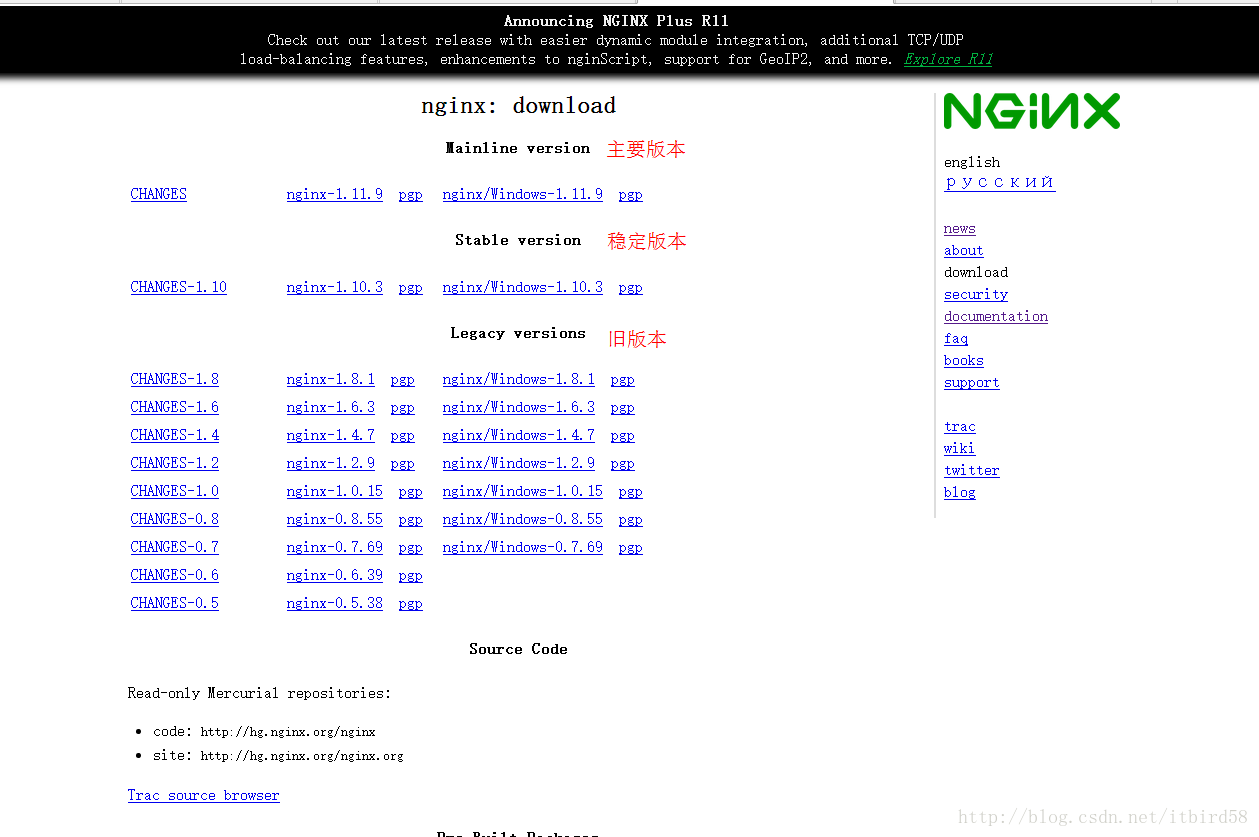The image size is (1259, 837).
Task: Open CHANGES-1.10 link
Action: point(178,287)
